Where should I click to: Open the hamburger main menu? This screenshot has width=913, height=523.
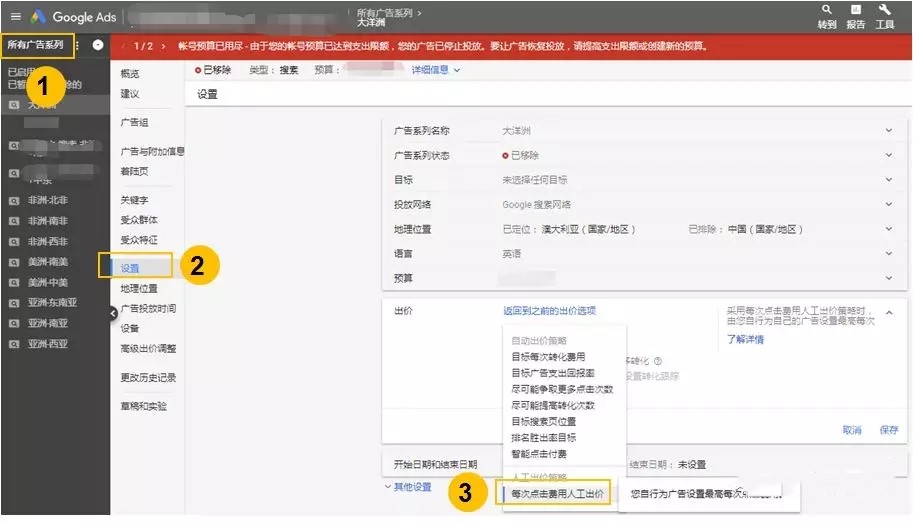pos(15,17)
